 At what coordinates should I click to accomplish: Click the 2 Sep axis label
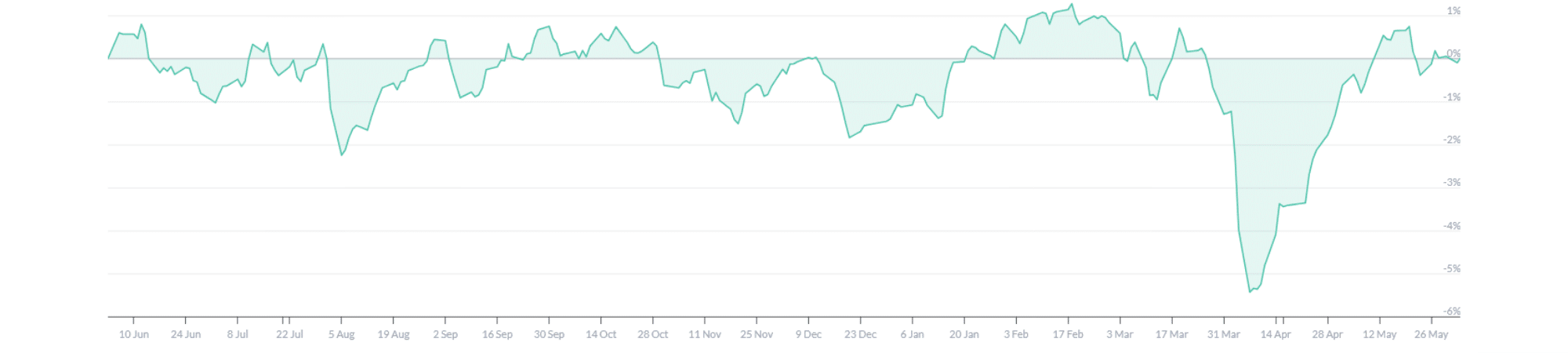[x=445, y=334]
